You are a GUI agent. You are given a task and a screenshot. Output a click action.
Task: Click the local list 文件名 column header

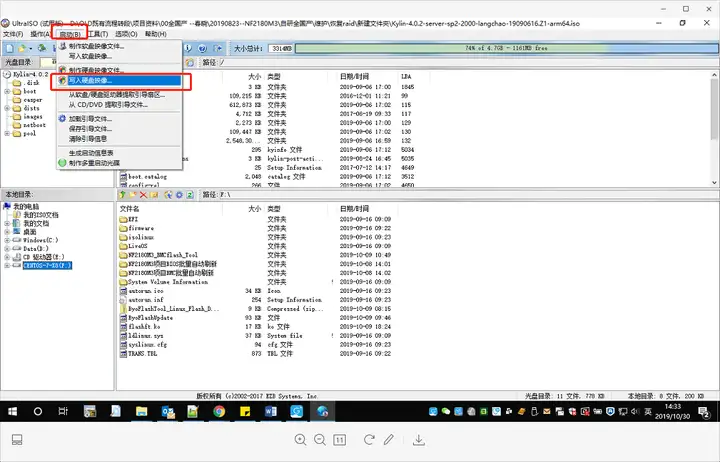169,209
